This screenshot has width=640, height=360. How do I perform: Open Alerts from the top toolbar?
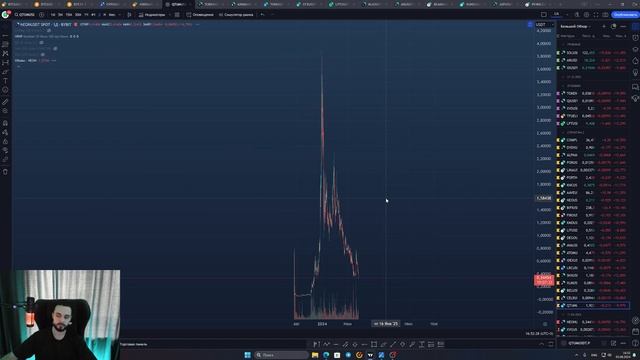[x=200, y=15]
